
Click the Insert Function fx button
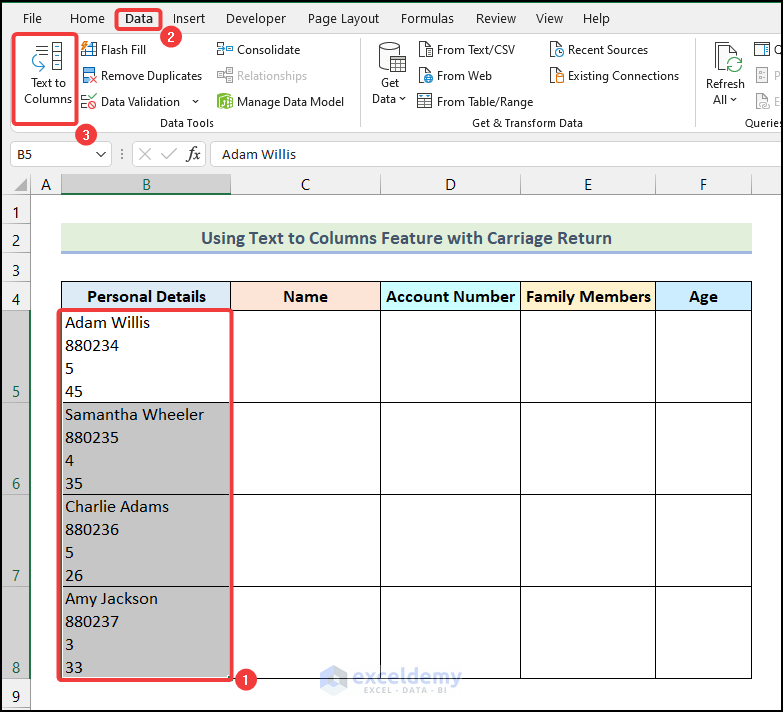(x=194, y=155)
